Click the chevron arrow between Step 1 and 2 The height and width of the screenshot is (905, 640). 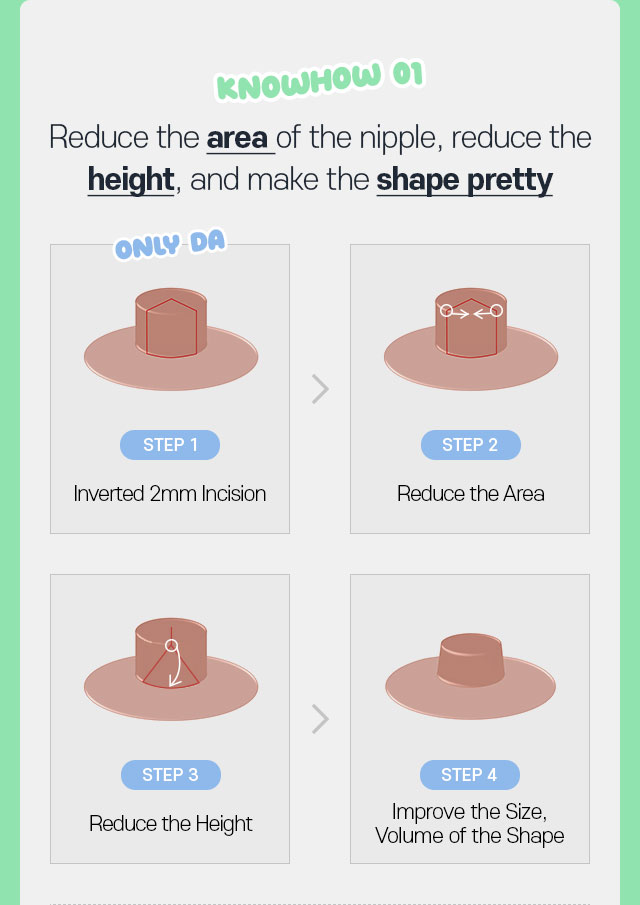point(320,389)
